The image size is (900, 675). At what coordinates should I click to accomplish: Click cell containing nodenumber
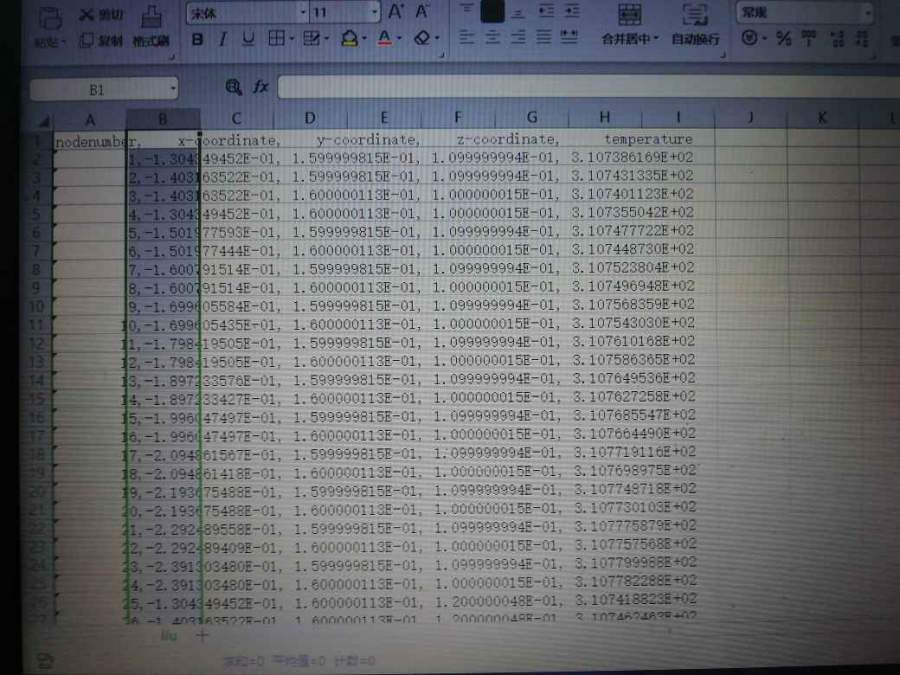pos(90,142)
